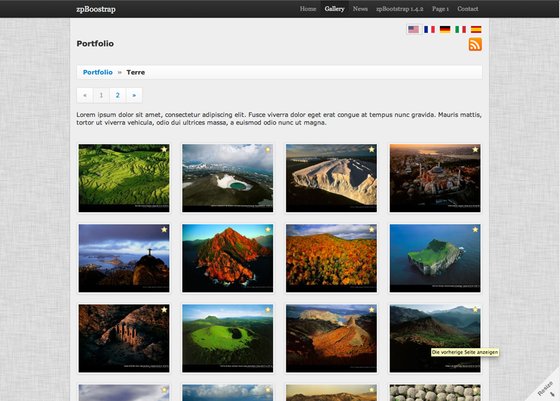Viewport: 560px width, 401px height.
Task: Go to the Contact page link
Action: (x=468, y=9)
